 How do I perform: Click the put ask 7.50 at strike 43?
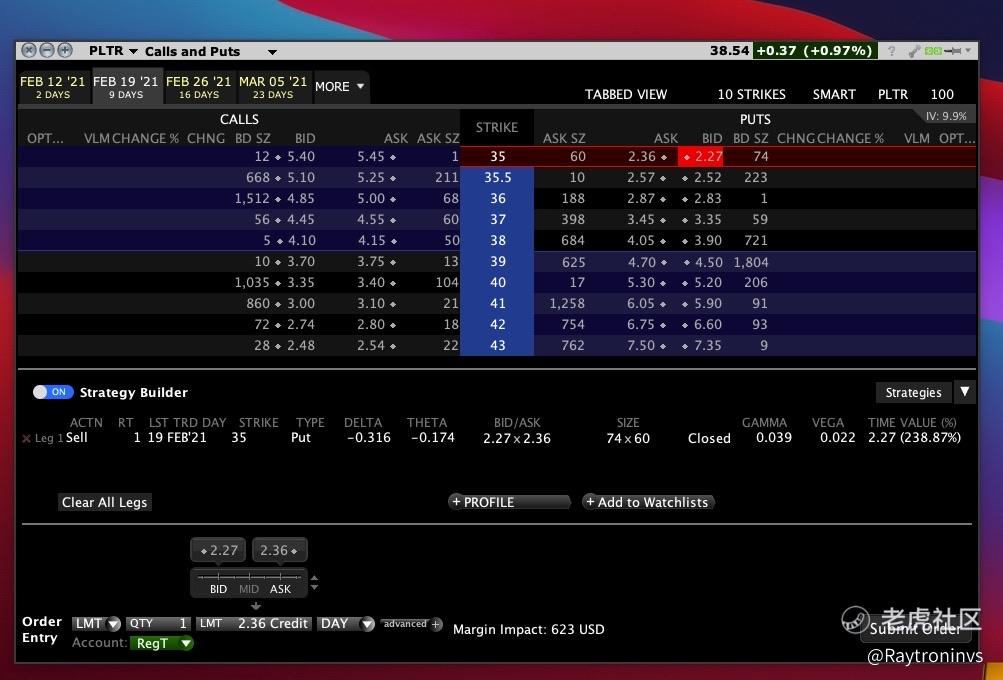tap(641, 345)
